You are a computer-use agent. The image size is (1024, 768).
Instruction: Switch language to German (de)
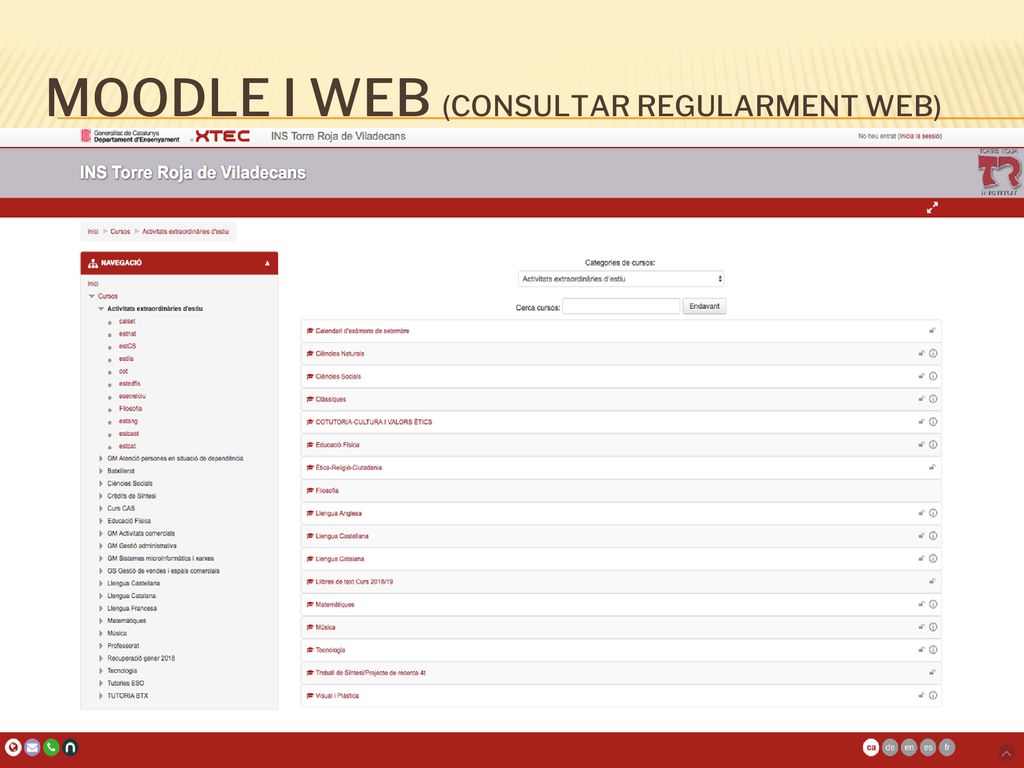tap(889, 747)
